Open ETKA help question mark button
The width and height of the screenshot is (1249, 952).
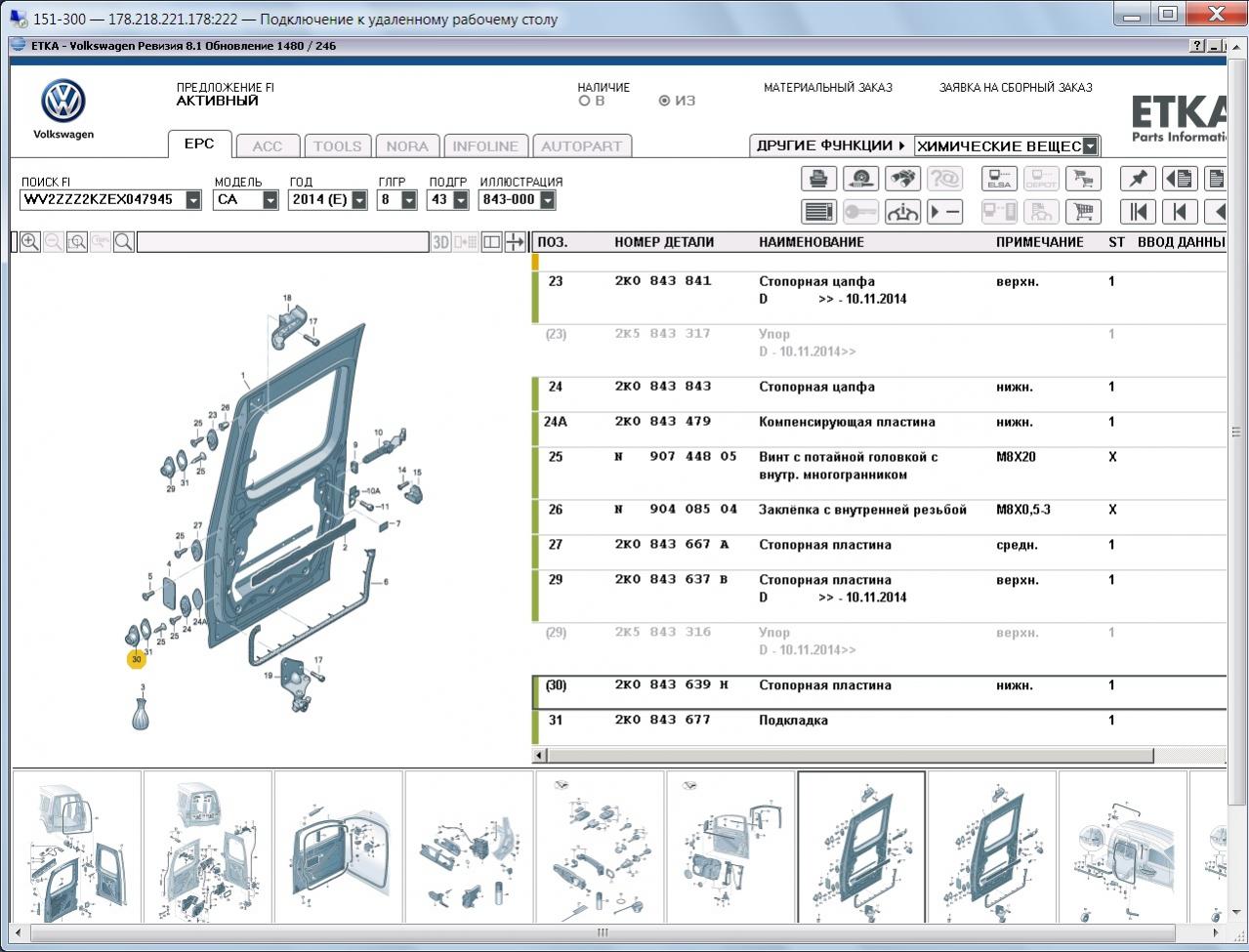[1197, 46]
